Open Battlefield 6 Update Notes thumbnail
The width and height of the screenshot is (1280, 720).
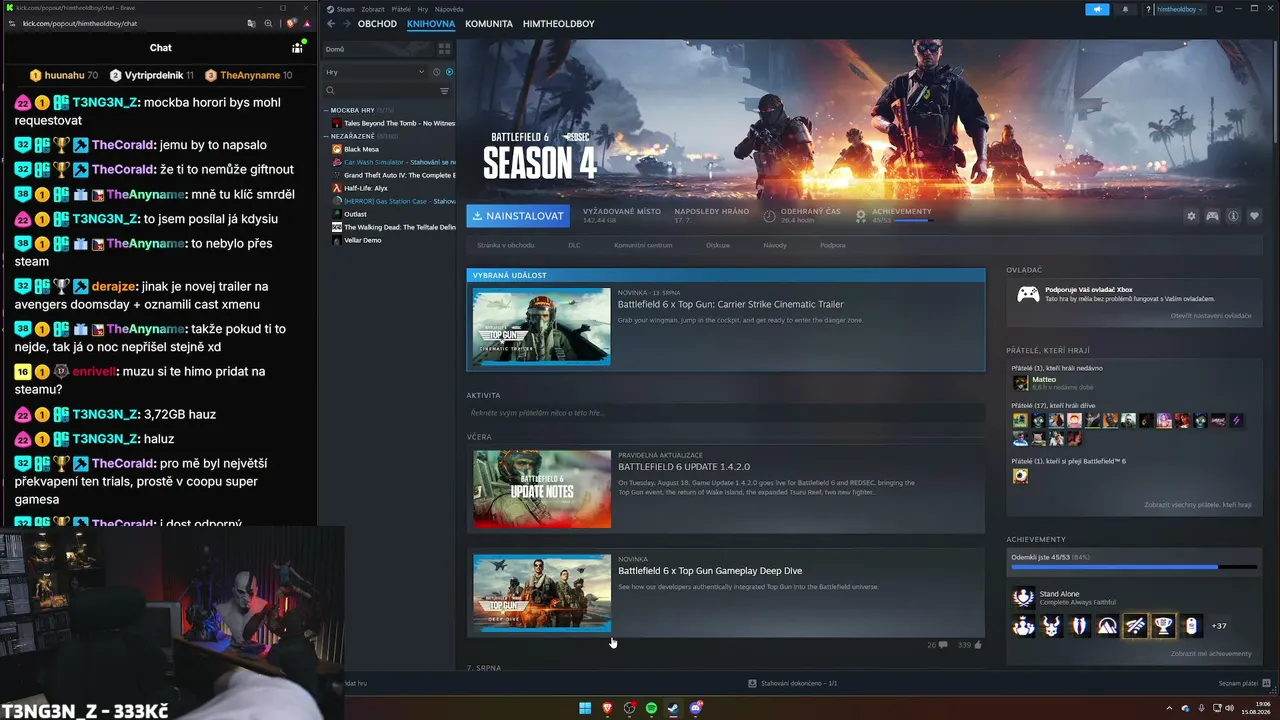542,489
